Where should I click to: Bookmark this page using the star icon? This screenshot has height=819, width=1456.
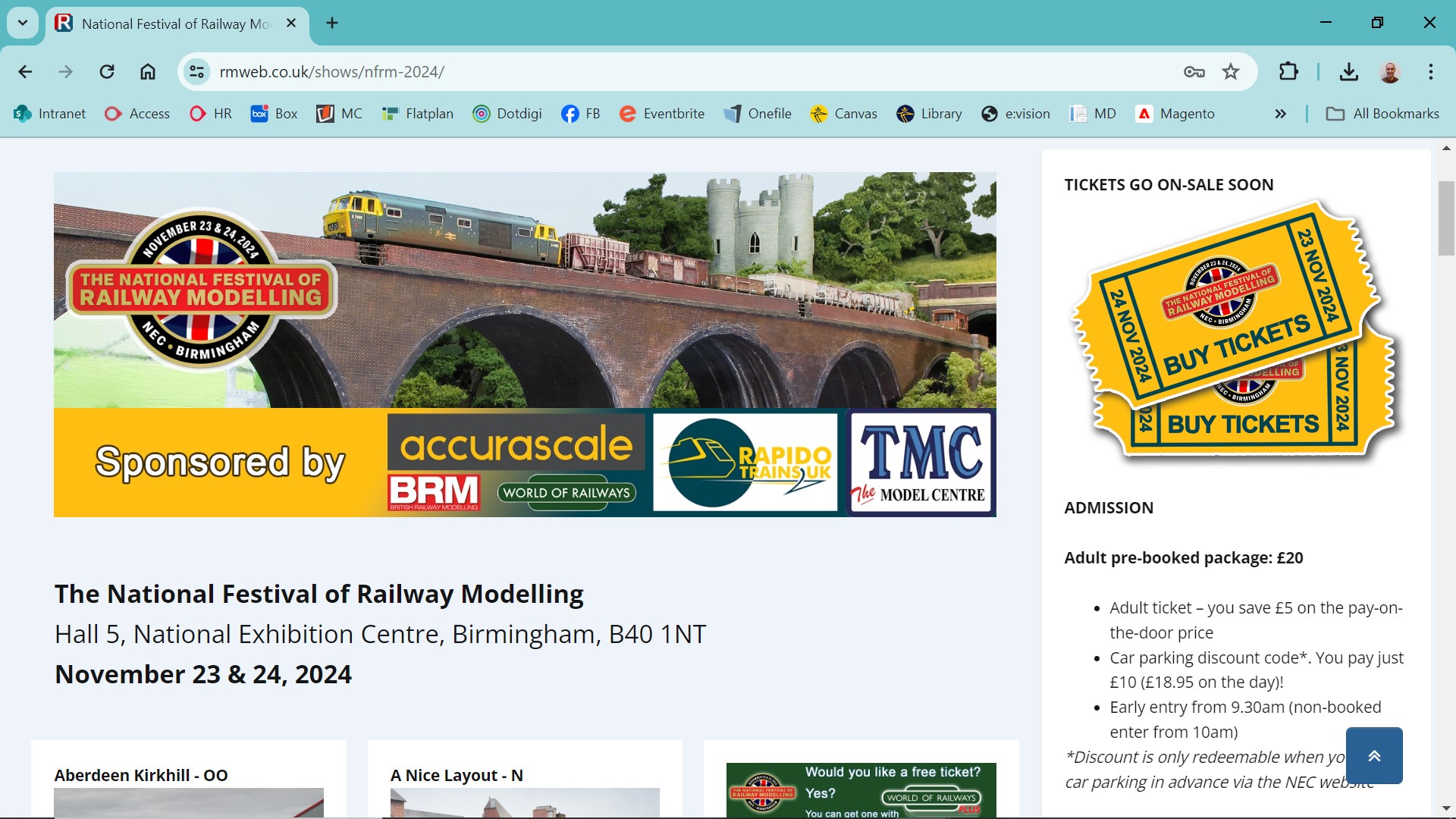(x=1230, y=71)
